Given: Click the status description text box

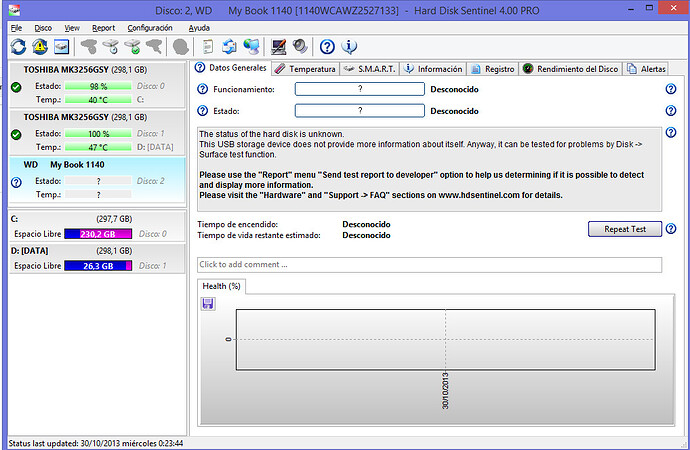Looking at the screenshot, I should (x=429, y=169).
